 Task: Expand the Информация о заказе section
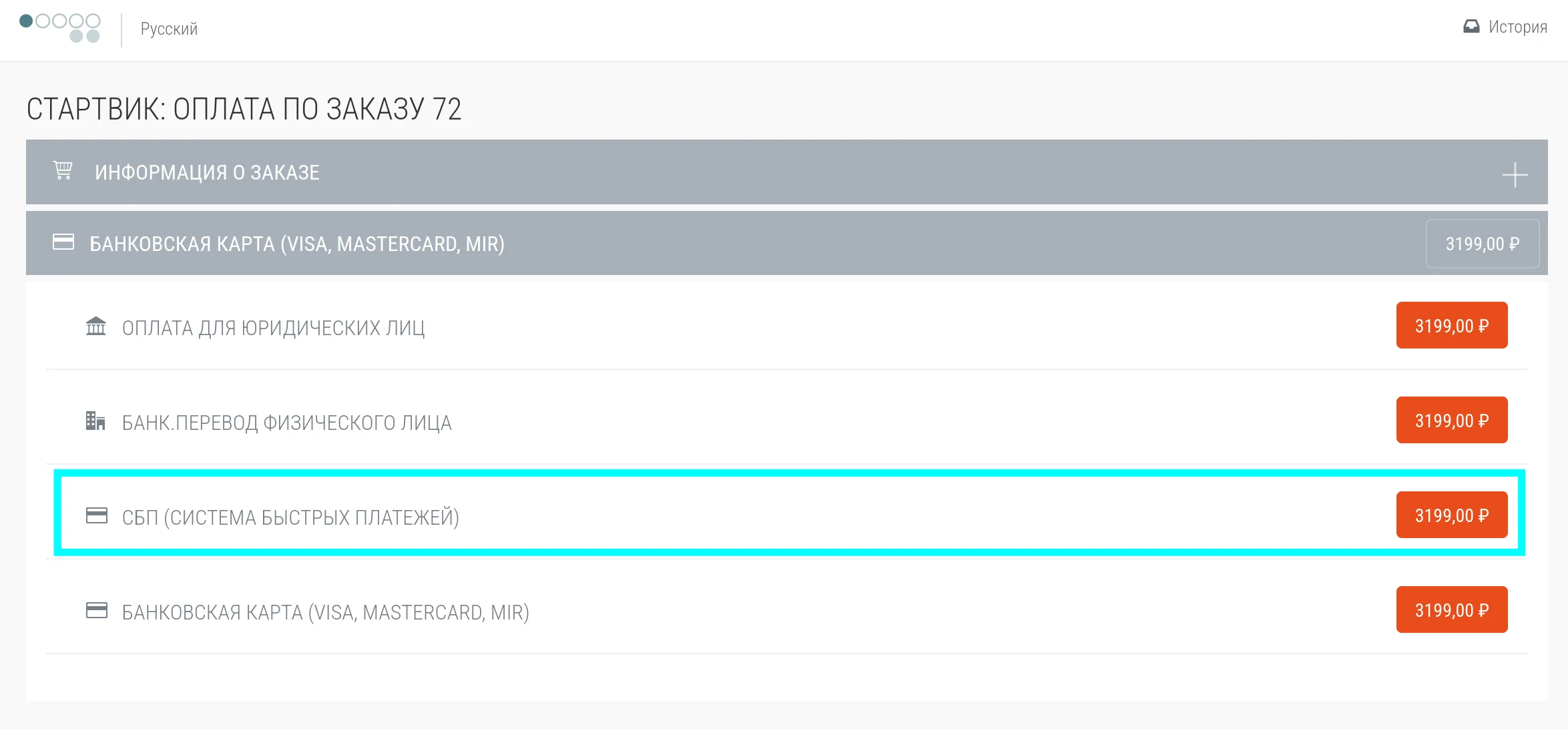pyautogui.click(x=207, y=172)
